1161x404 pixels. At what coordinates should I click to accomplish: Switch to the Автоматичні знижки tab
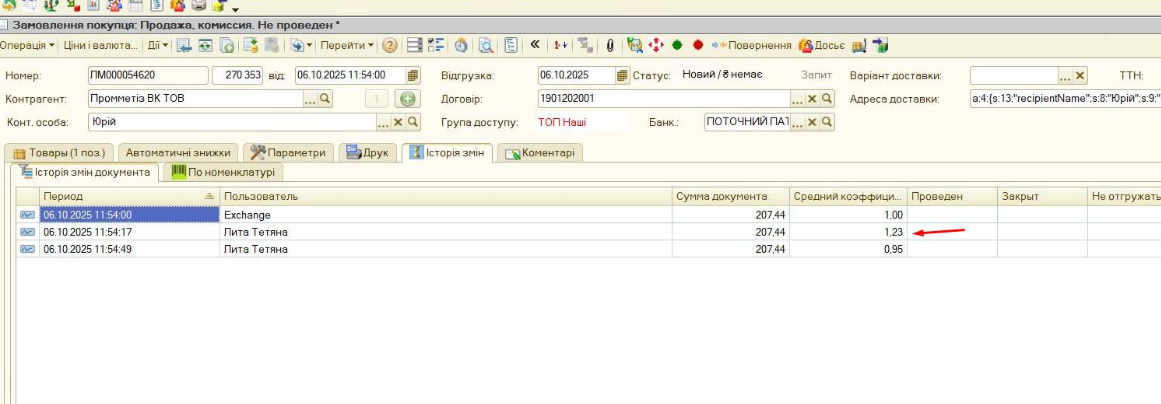click(x=178, y=153)
